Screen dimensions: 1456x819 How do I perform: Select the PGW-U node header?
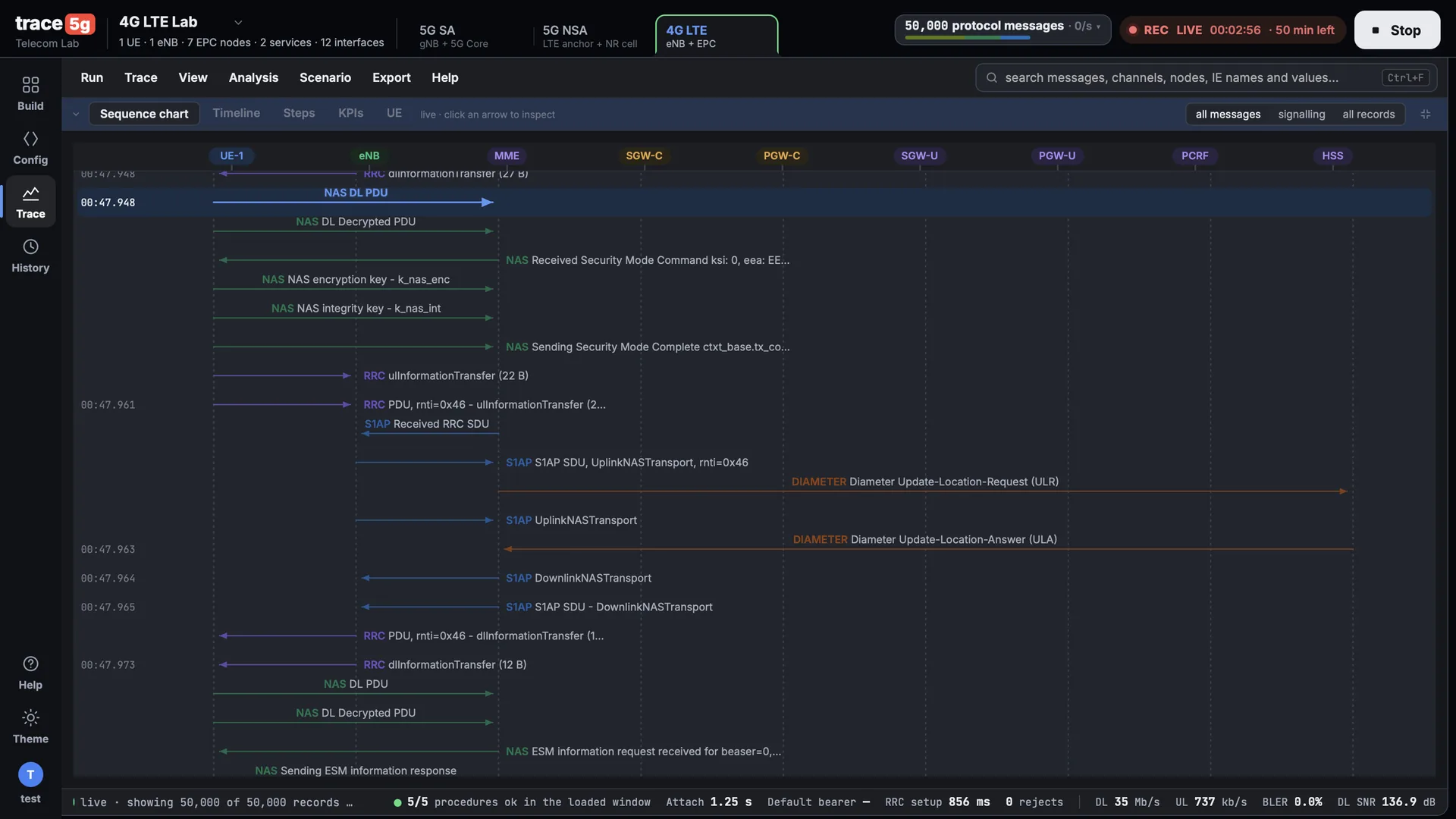tap(1057, 155)
